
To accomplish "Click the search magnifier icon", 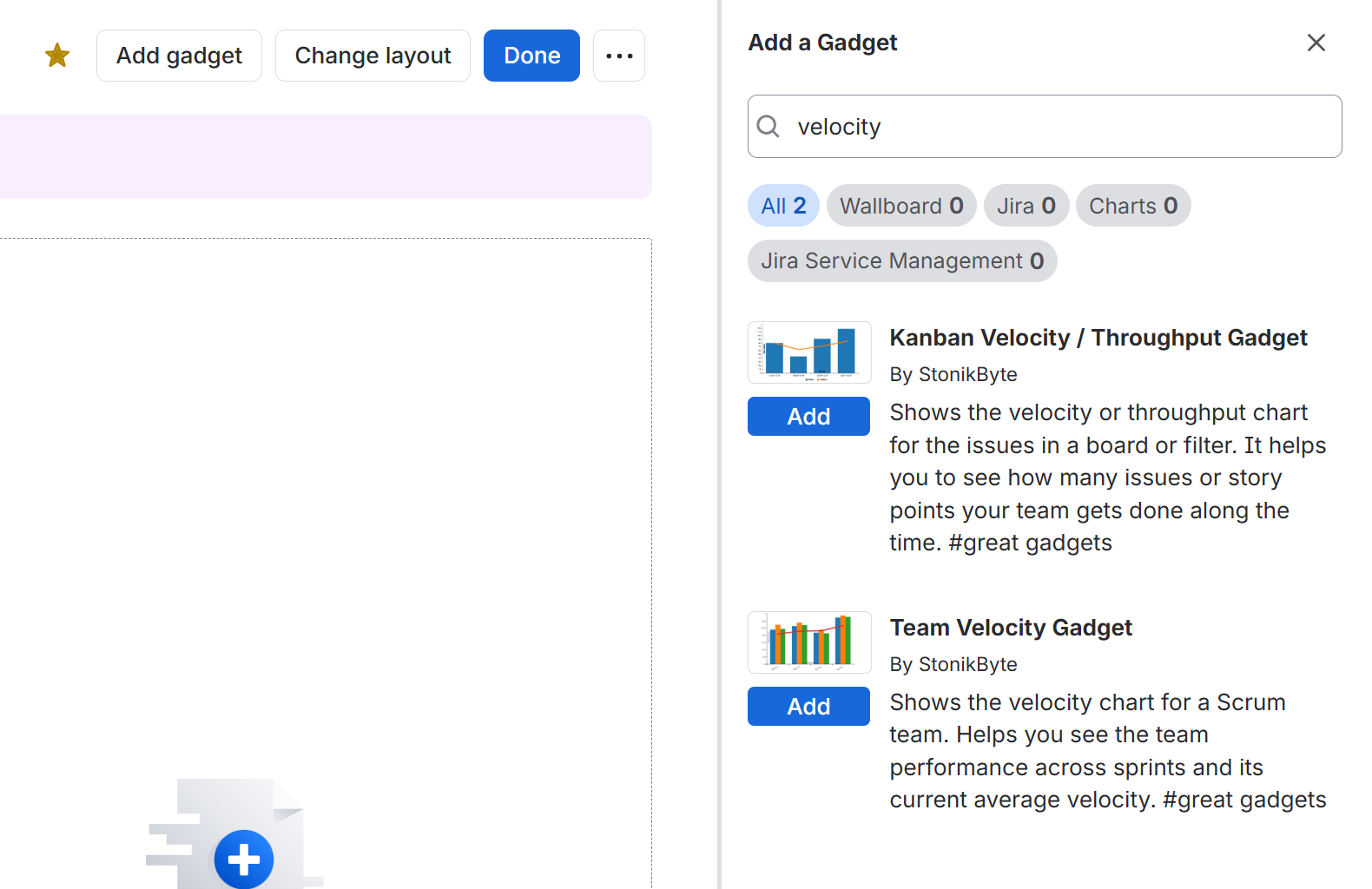I will coord(768,127).
